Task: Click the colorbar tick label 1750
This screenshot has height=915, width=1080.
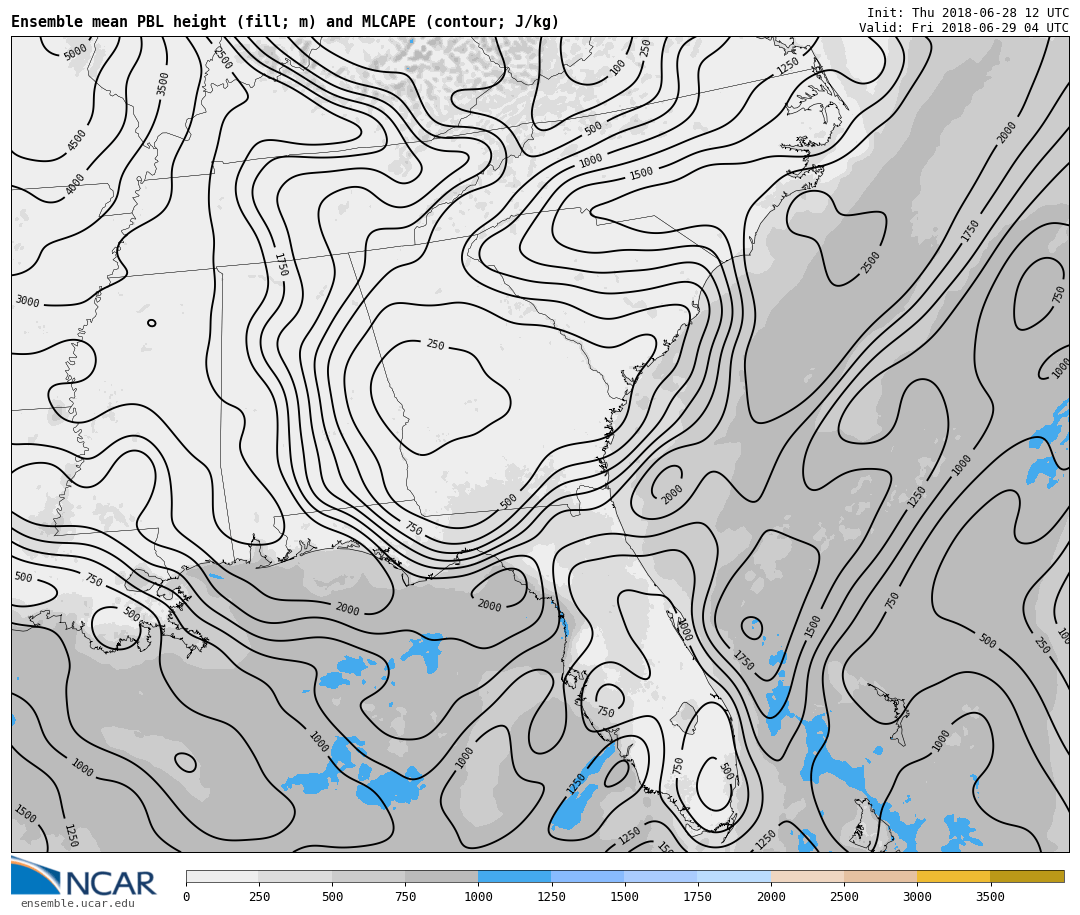Action: 698,896
